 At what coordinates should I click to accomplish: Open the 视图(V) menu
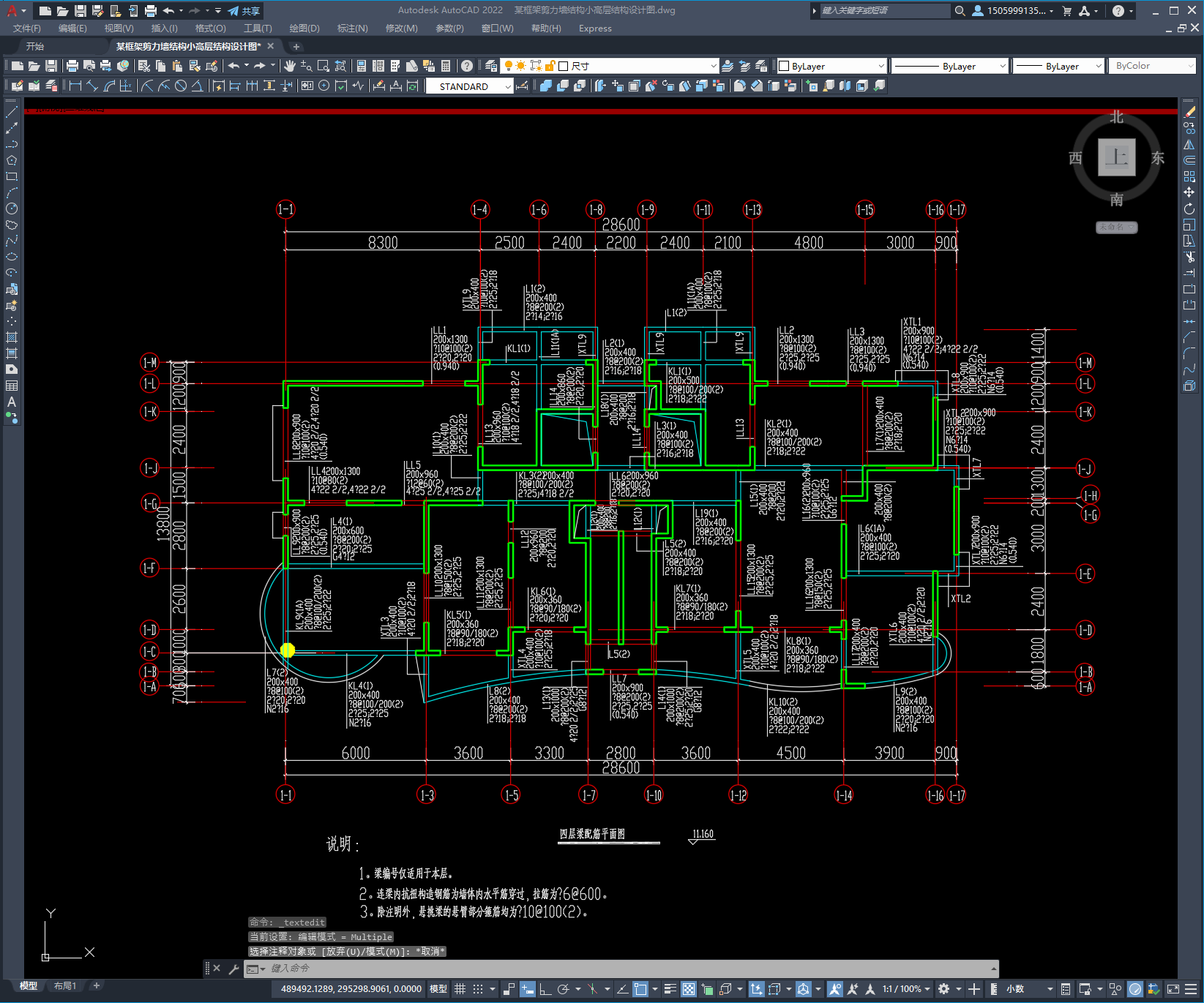119,29
